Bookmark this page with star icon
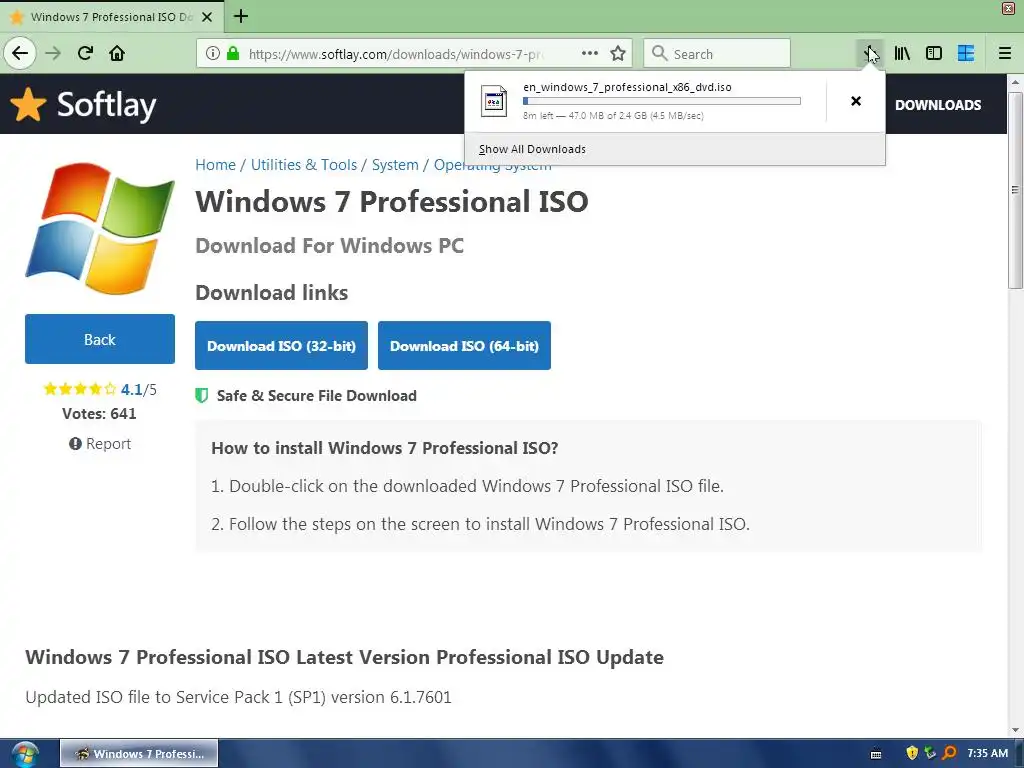This screenshot has height=768, width=1024. [618, 53]
